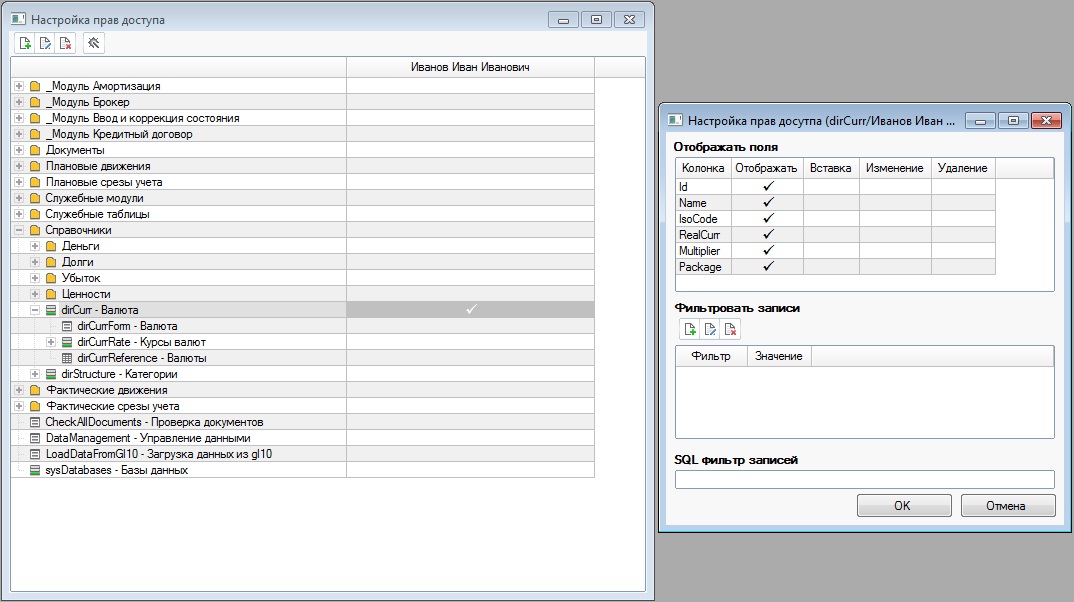Collapse the Справочники folder
This screenshot has width=1074, height=602.
[x=19, y=230]
